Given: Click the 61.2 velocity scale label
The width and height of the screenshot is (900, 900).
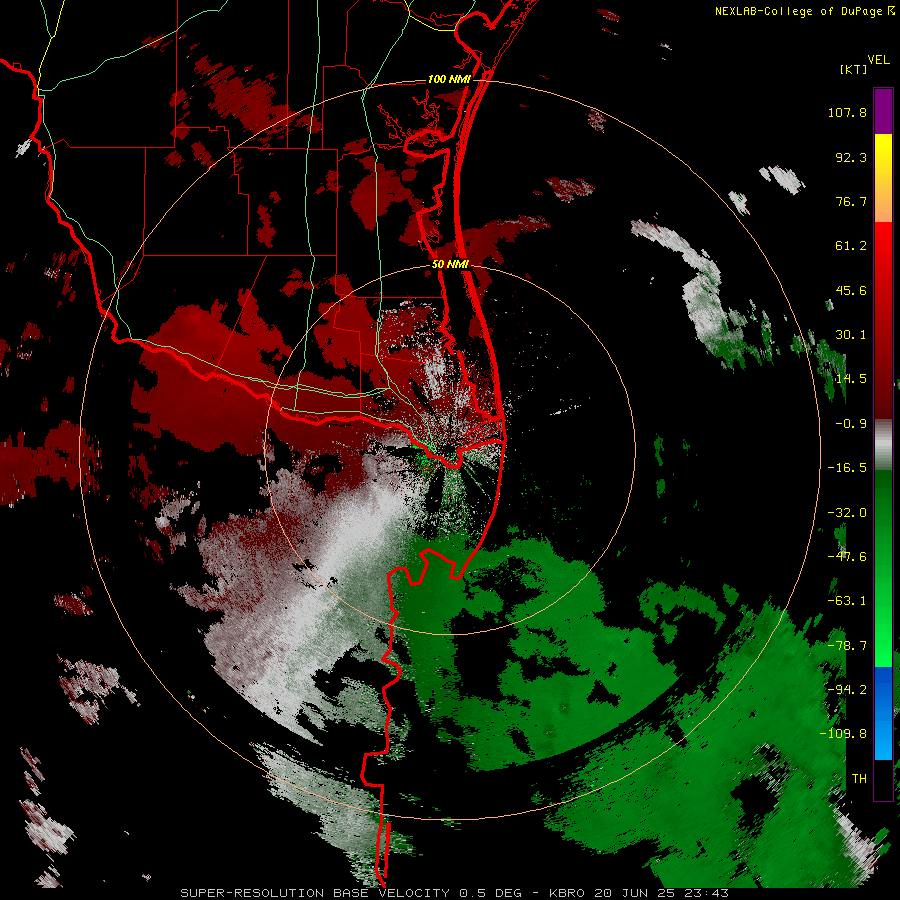Looking at the screenshot, I should [851, 246].
